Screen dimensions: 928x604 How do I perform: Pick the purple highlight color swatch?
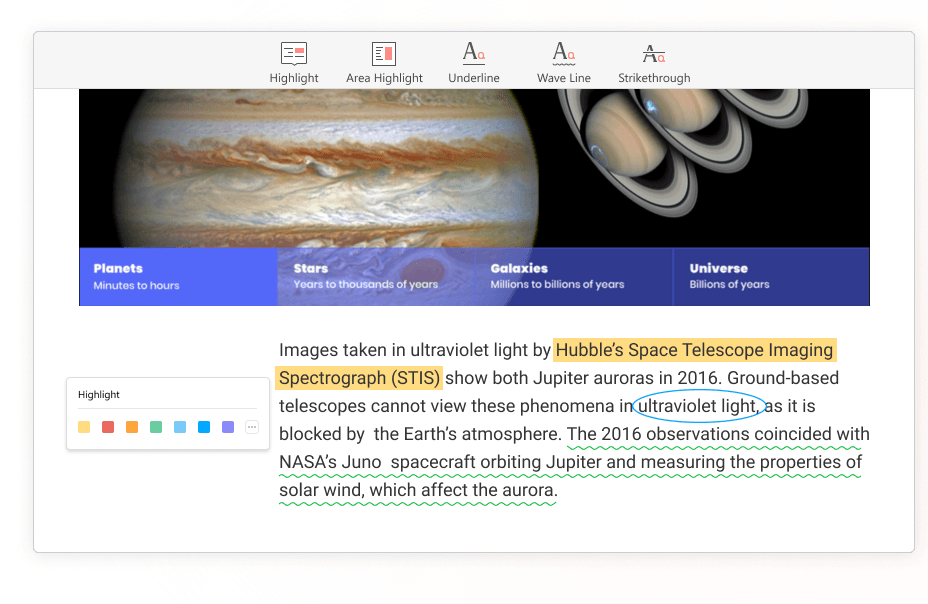(x=228, y=427)
